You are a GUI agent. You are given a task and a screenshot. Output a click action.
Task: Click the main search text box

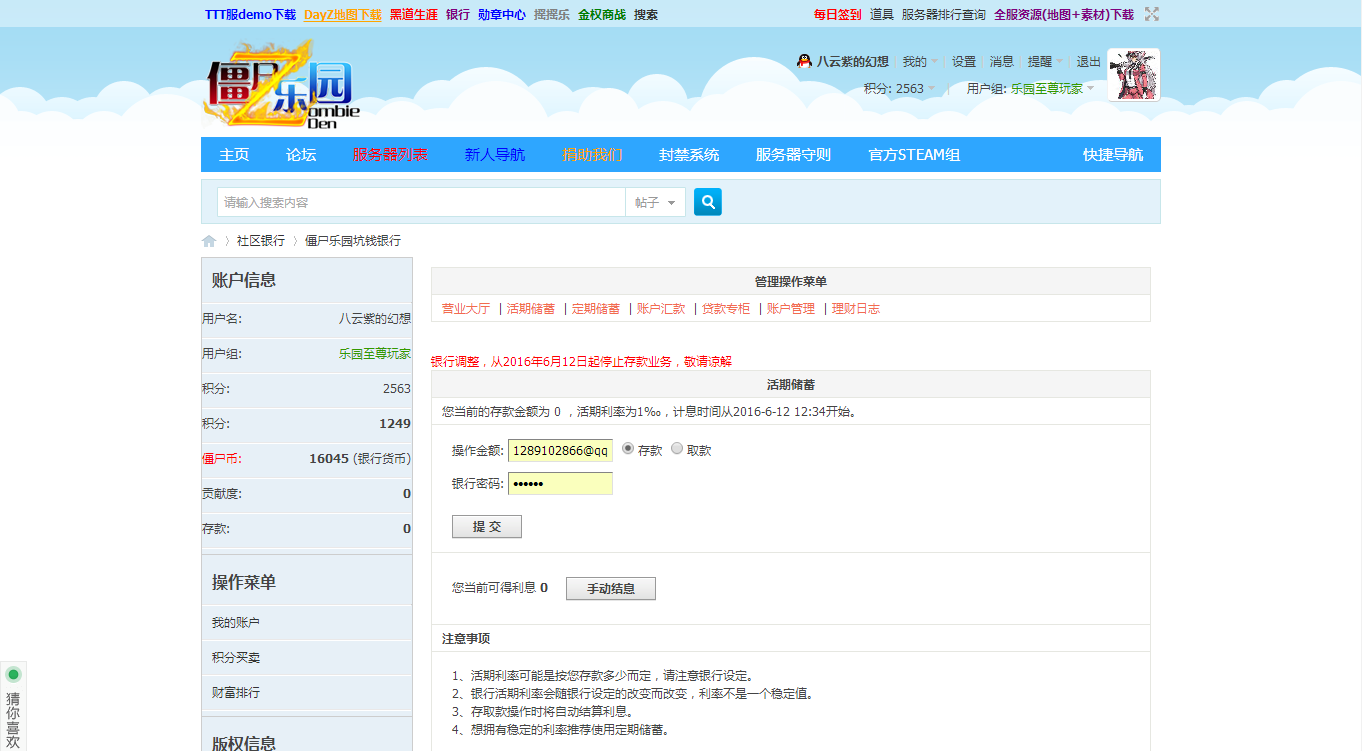(421, 202)
